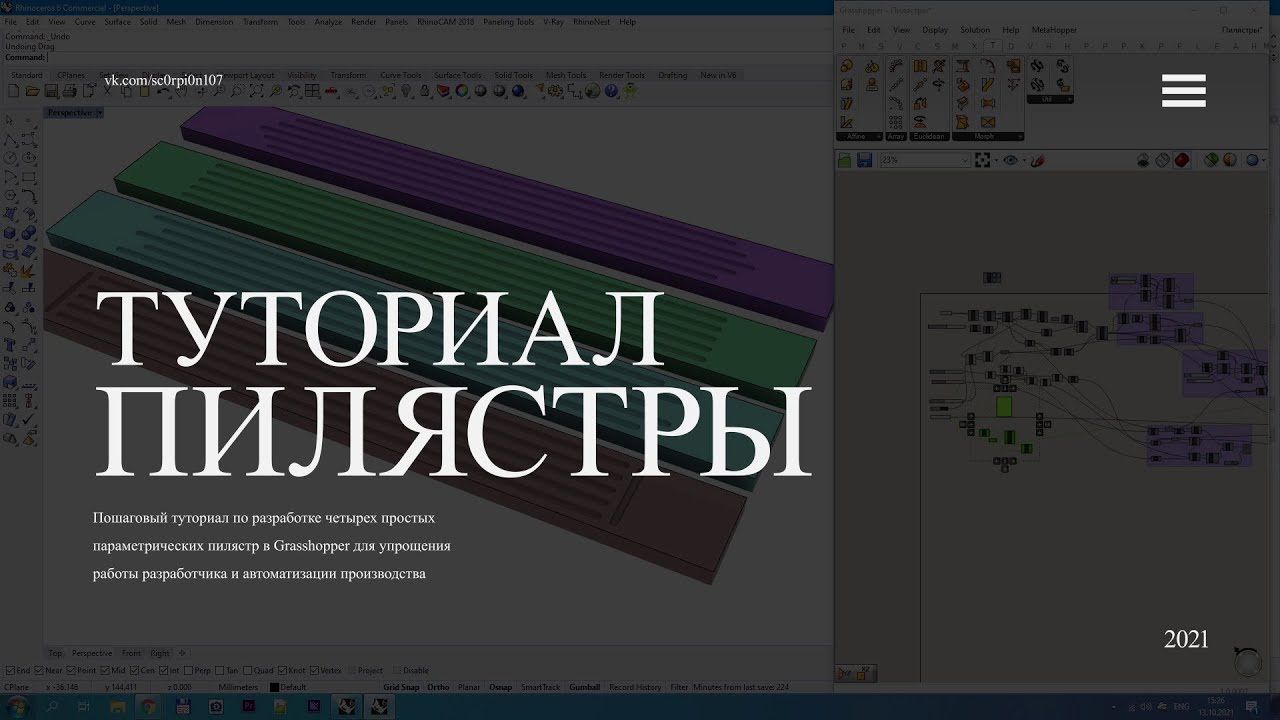The width and height of the screenshot is (1280, 720).
Task: Toggle the Perp osnap checkbox
Action: pos(188,670)
